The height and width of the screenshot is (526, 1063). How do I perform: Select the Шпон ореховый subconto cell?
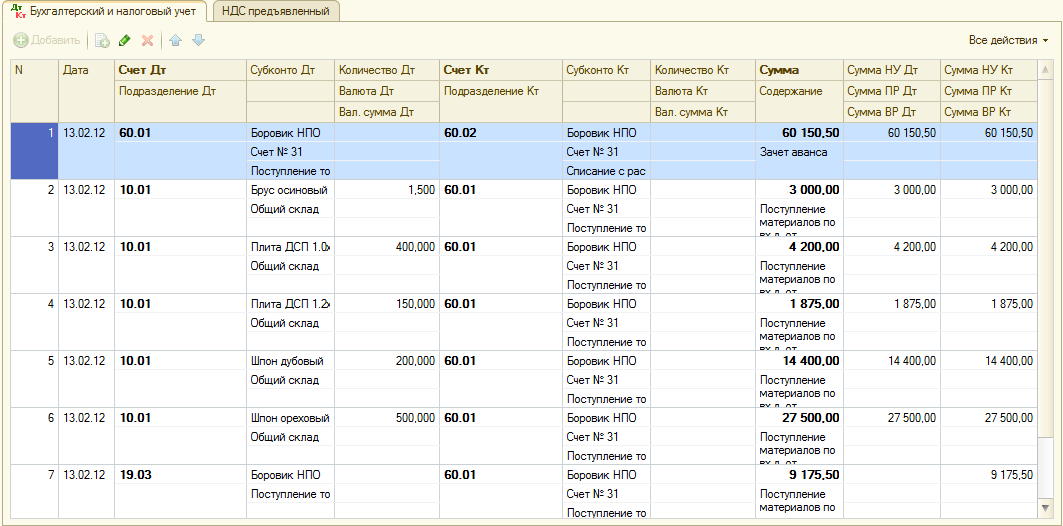(x=290, y=418)
